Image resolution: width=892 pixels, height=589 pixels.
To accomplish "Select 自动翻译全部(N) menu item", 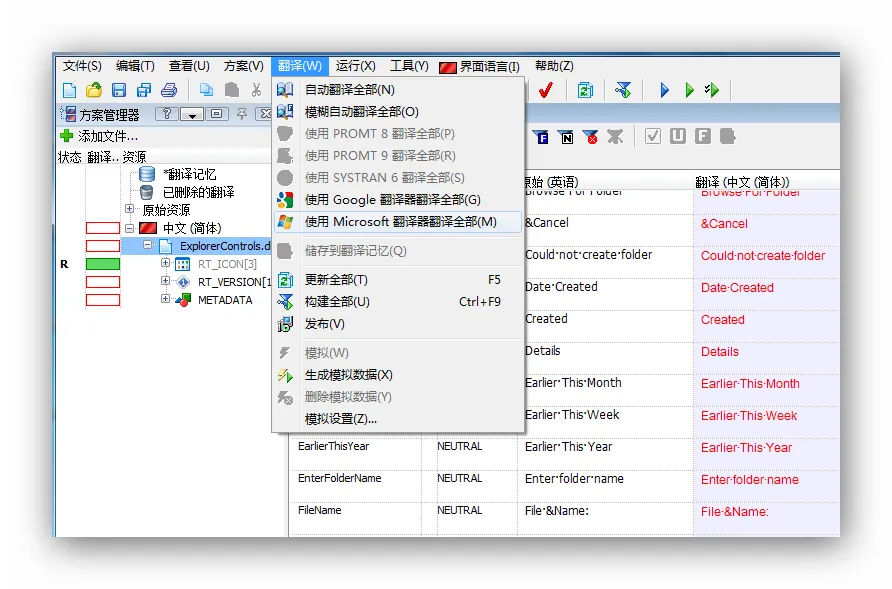I will click(x=398, y=89).
